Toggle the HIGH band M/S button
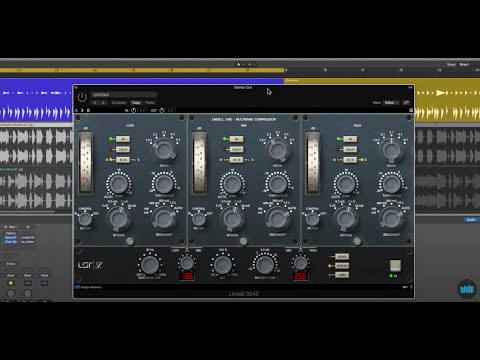Viewport: 480px width, 360px height. coord(350,160)
